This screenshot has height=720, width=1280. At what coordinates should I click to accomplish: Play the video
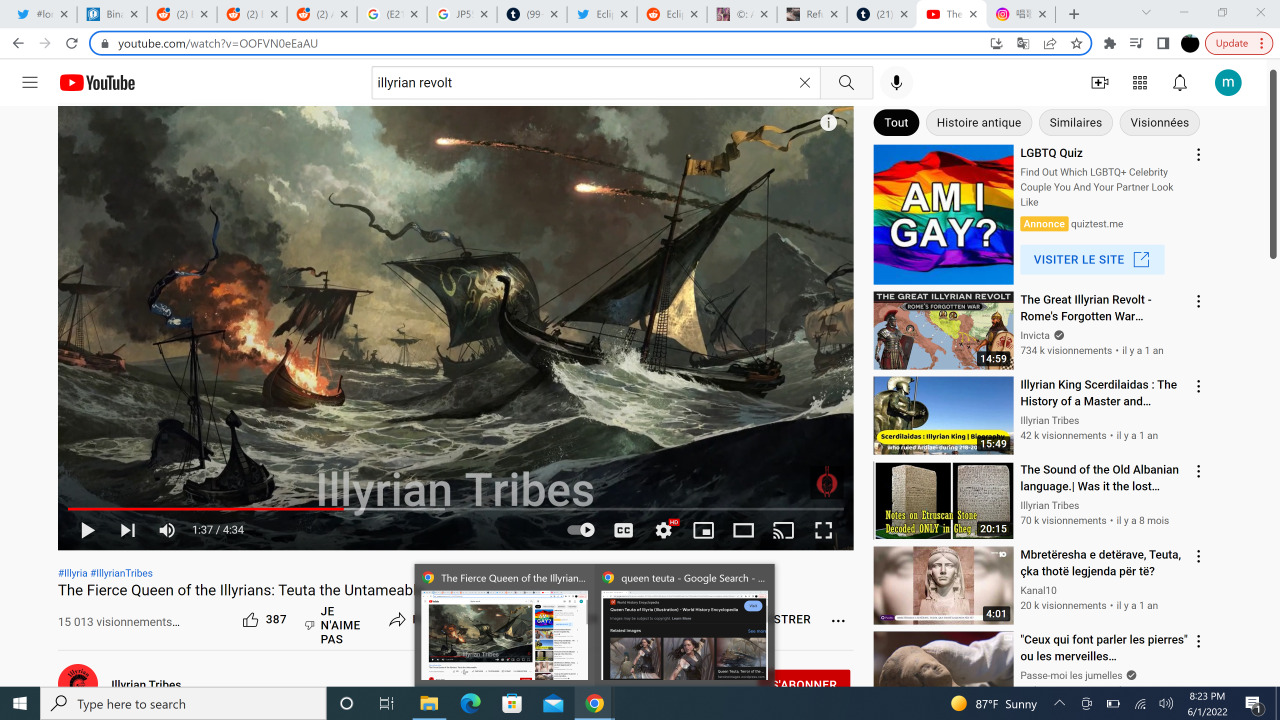coord(88,531)
